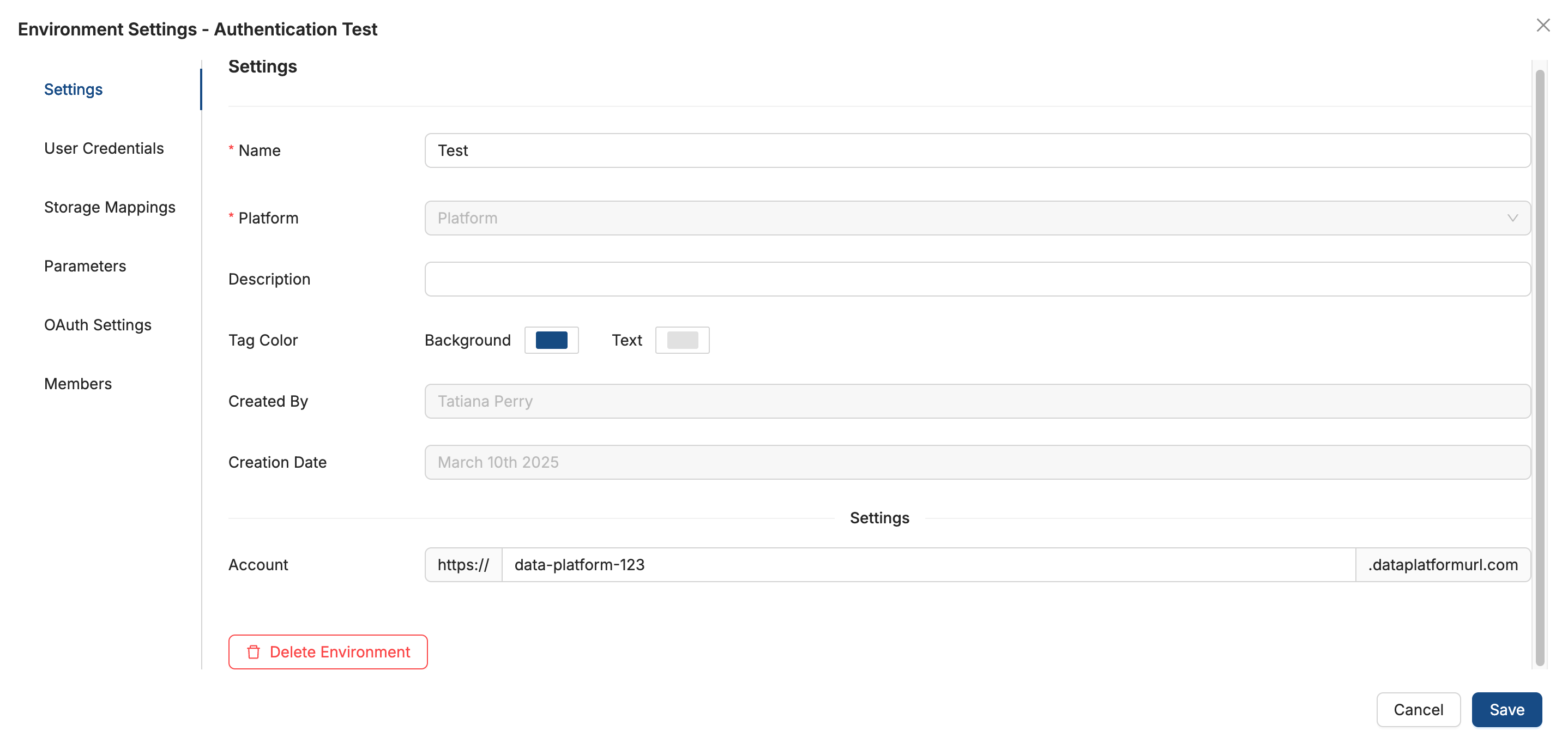
Task: Go to Storage Mappings section
Action: click(110, 208)
